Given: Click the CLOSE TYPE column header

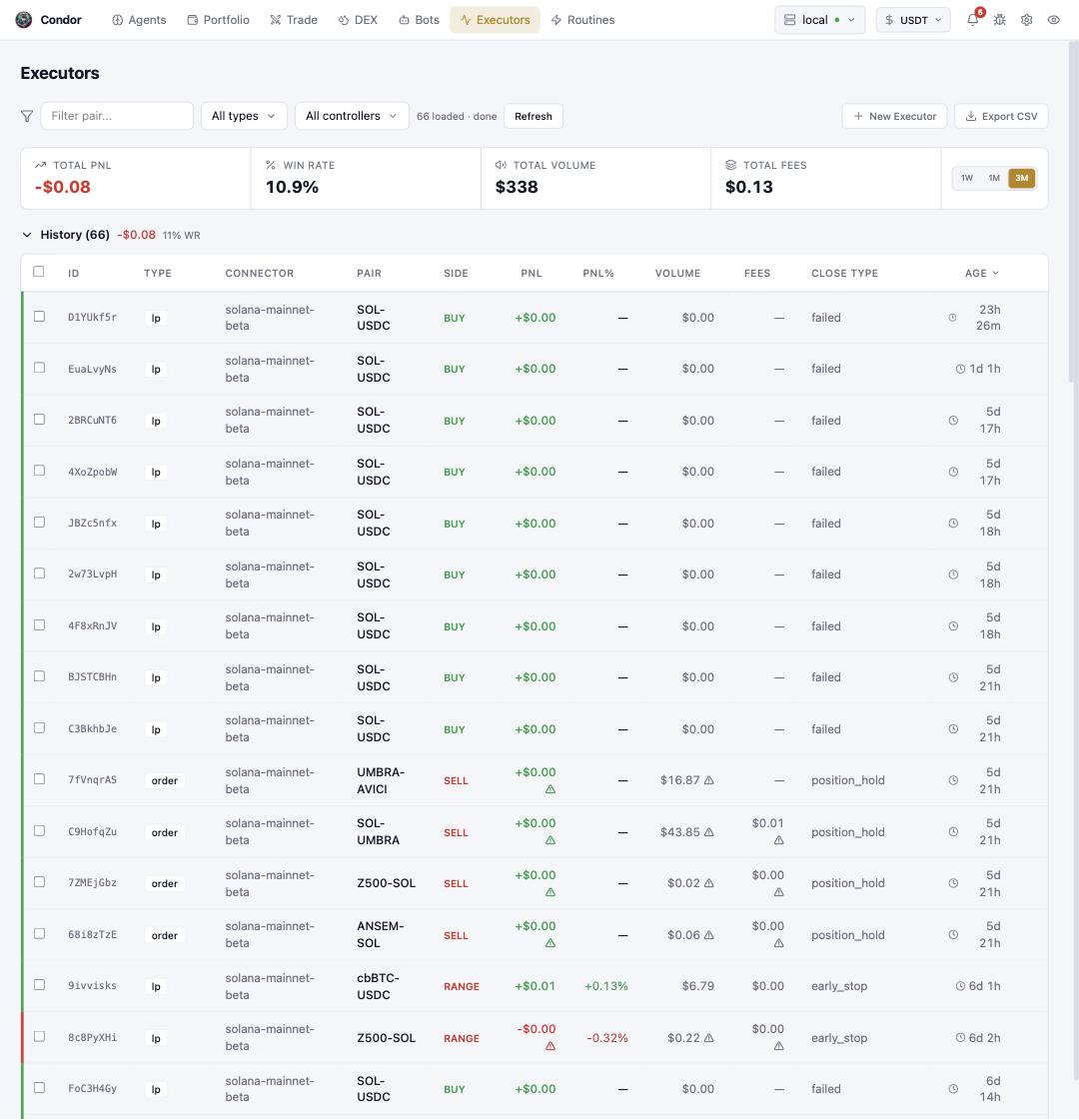Looking at the screenshot, I should pyautogui.click(x=845, y=273).
